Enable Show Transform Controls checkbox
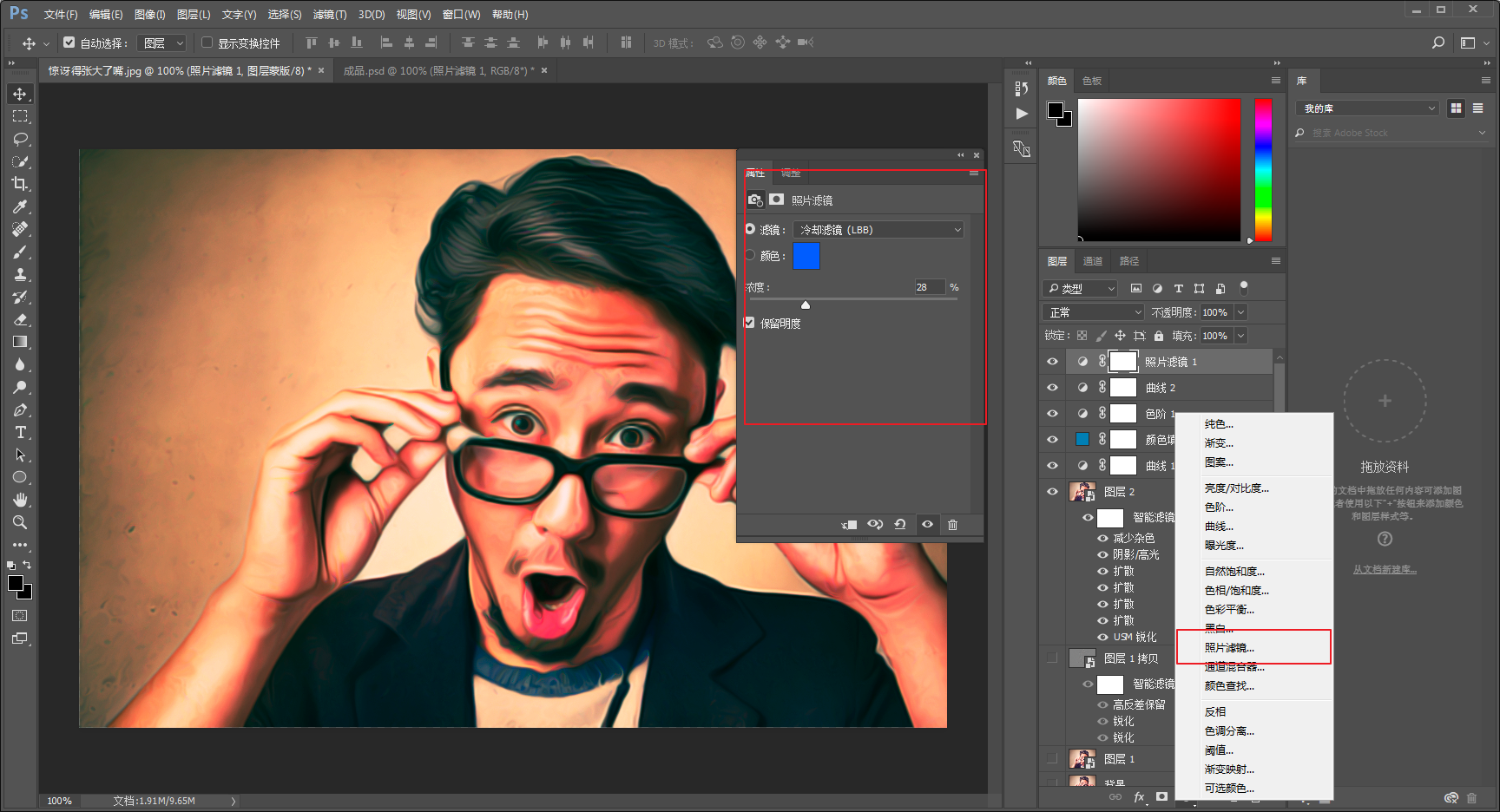 tap(207, 42)
